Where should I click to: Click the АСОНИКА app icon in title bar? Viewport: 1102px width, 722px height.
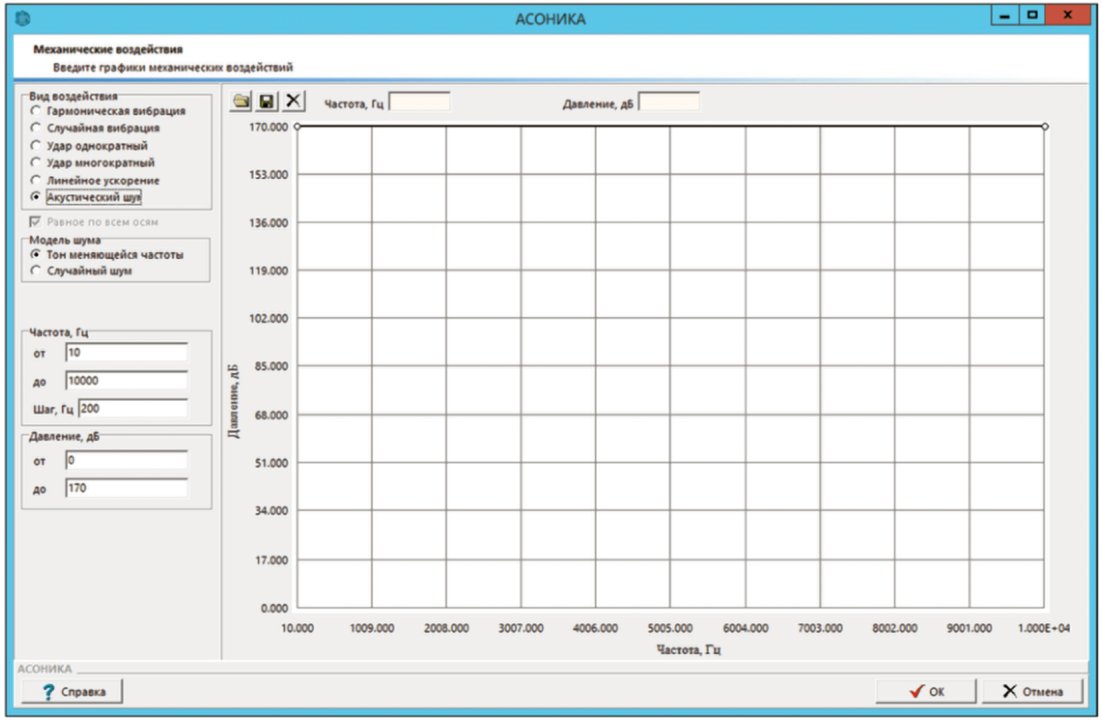(23, 18)
